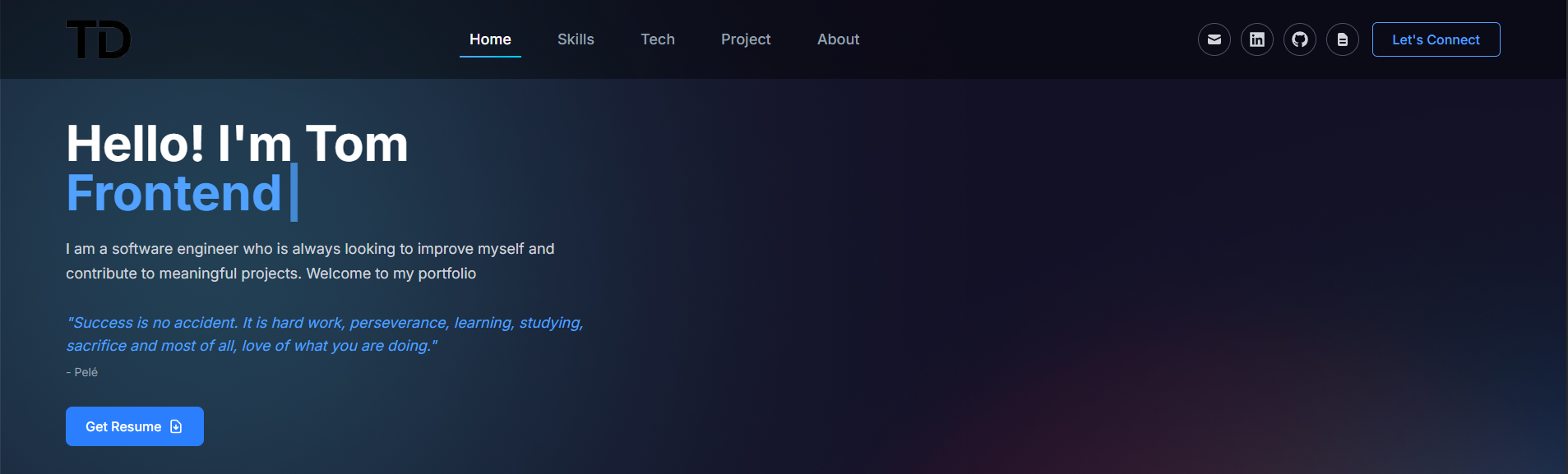Click the Let's Connect button
This screenshot has width=1568, height=474.
pyautogui.click(x=1436, y=39)
